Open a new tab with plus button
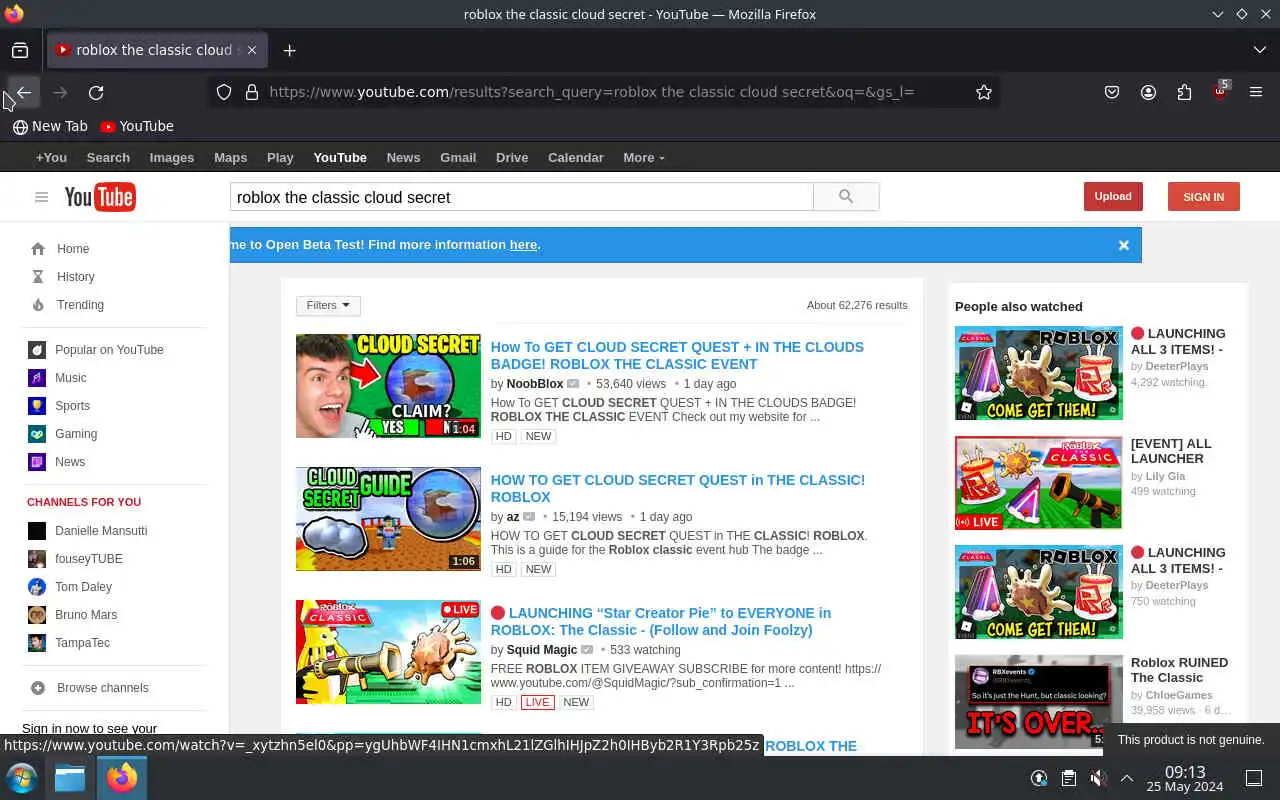This screenshot has width=1280, height=800. (289, 50)
